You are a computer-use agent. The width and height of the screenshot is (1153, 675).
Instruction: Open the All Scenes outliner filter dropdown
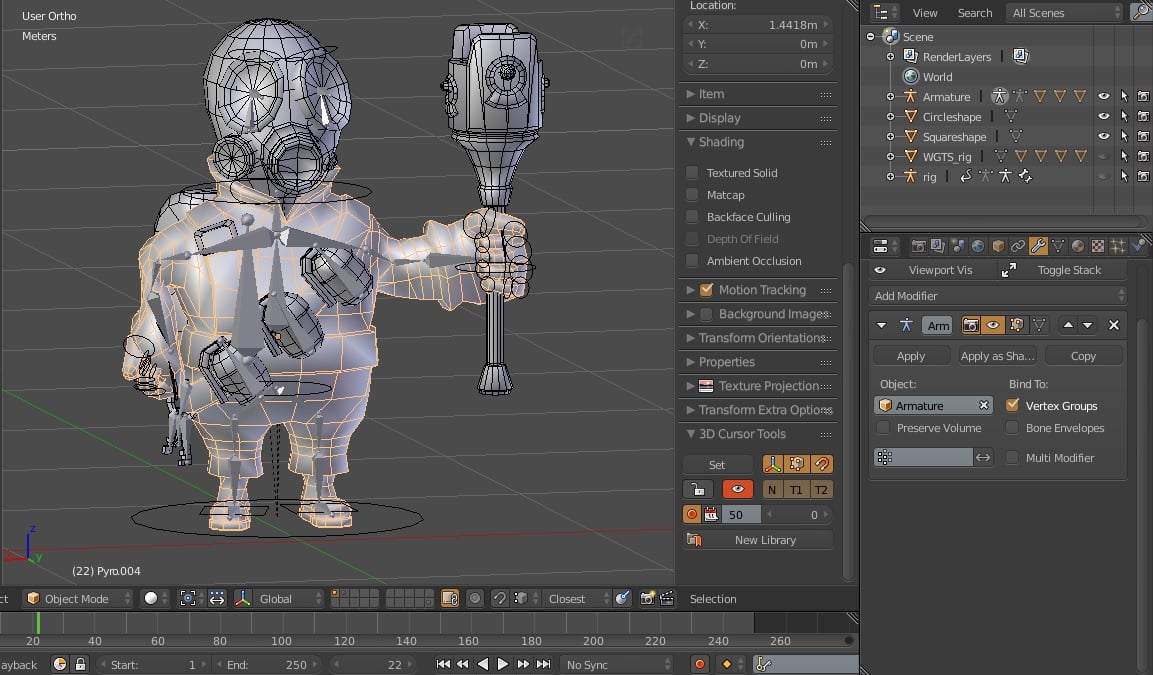click(1065, 12)
